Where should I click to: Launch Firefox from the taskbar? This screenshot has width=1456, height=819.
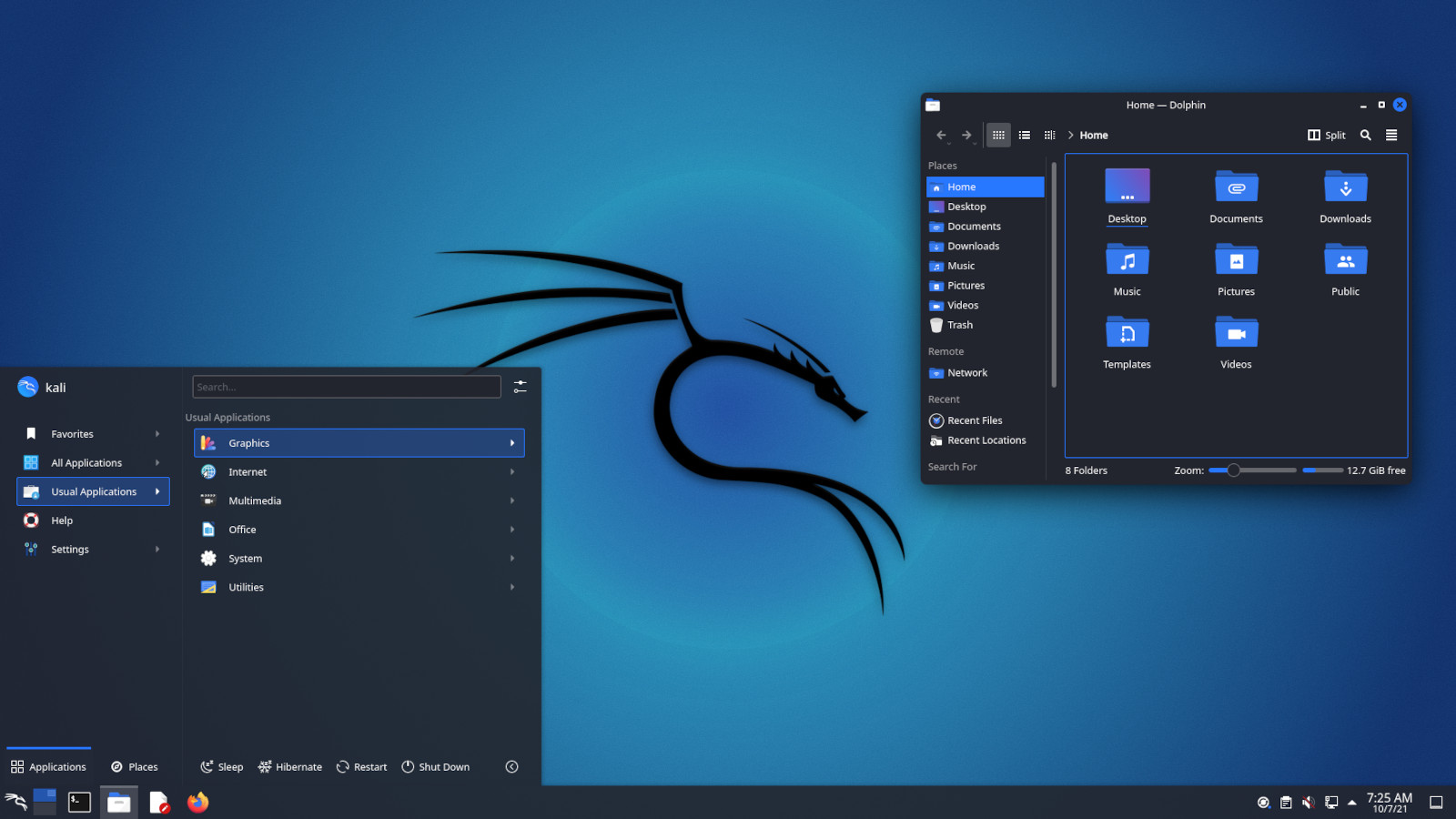pos(197,802)
